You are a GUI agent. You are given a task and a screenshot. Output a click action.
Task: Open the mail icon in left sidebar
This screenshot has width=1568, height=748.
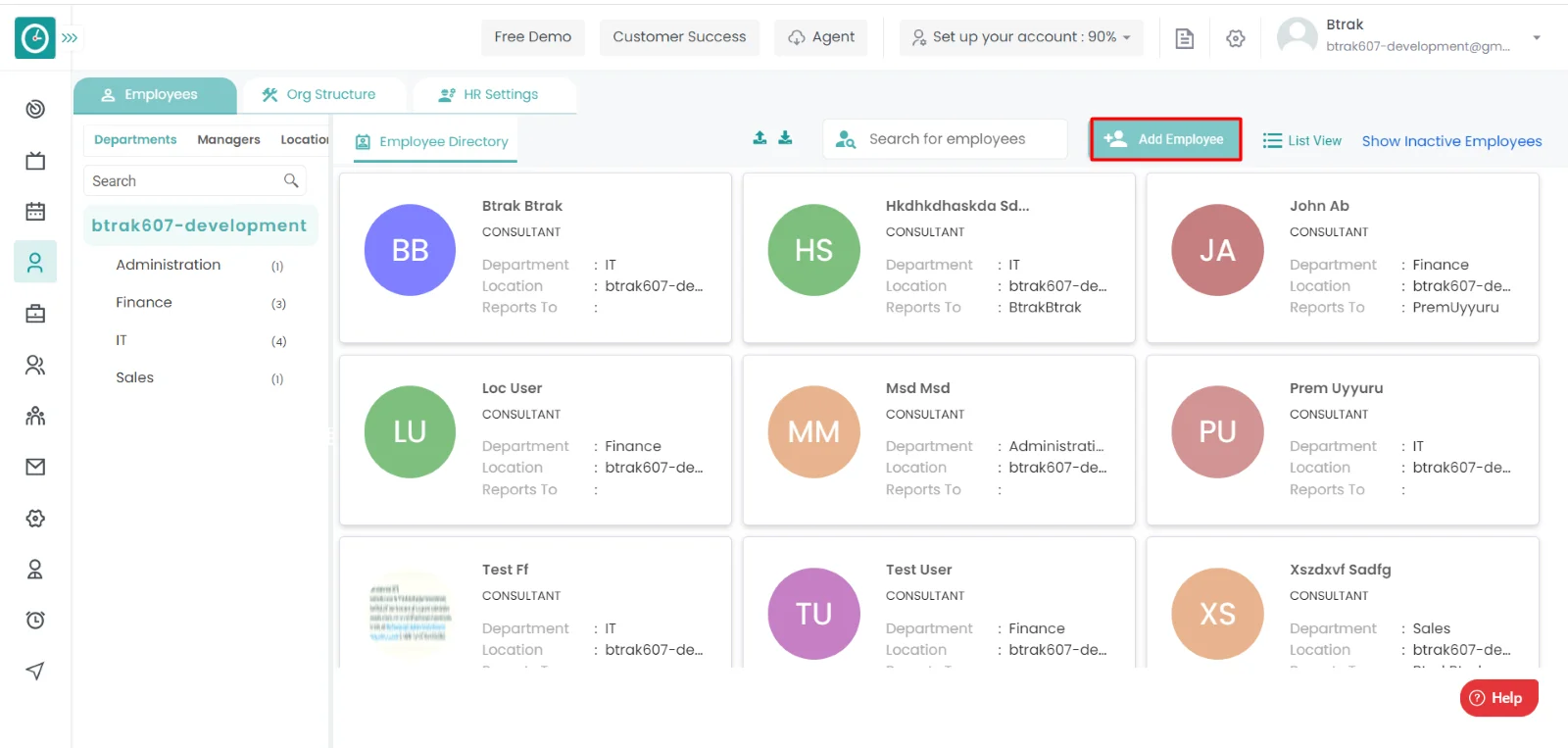35,467
